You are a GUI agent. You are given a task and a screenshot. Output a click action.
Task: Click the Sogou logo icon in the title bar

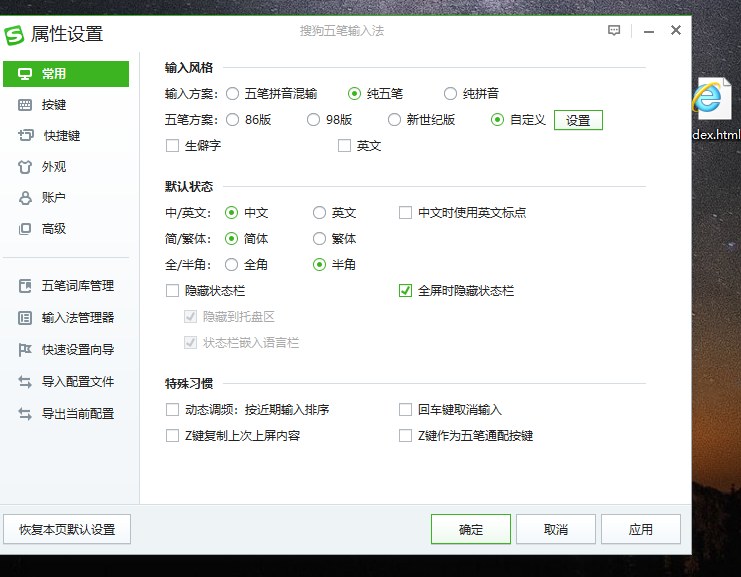pyautogui.click(x=14, y=35)
